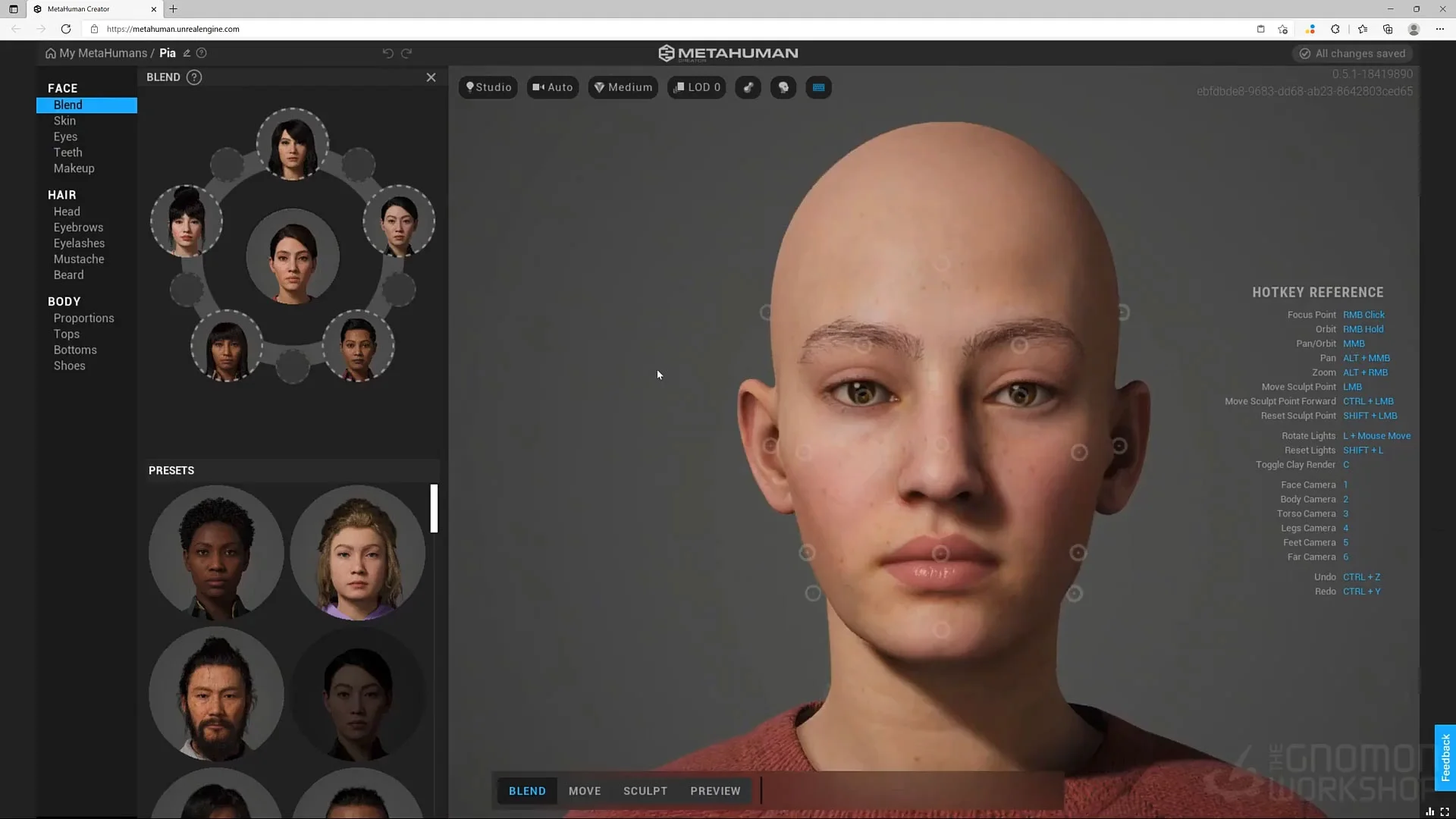This screenshot has width=1456, height=819.
Task: Choose the blonde wavy-haired woman preset
Action: pyautogui.click(x=357, y=553)
